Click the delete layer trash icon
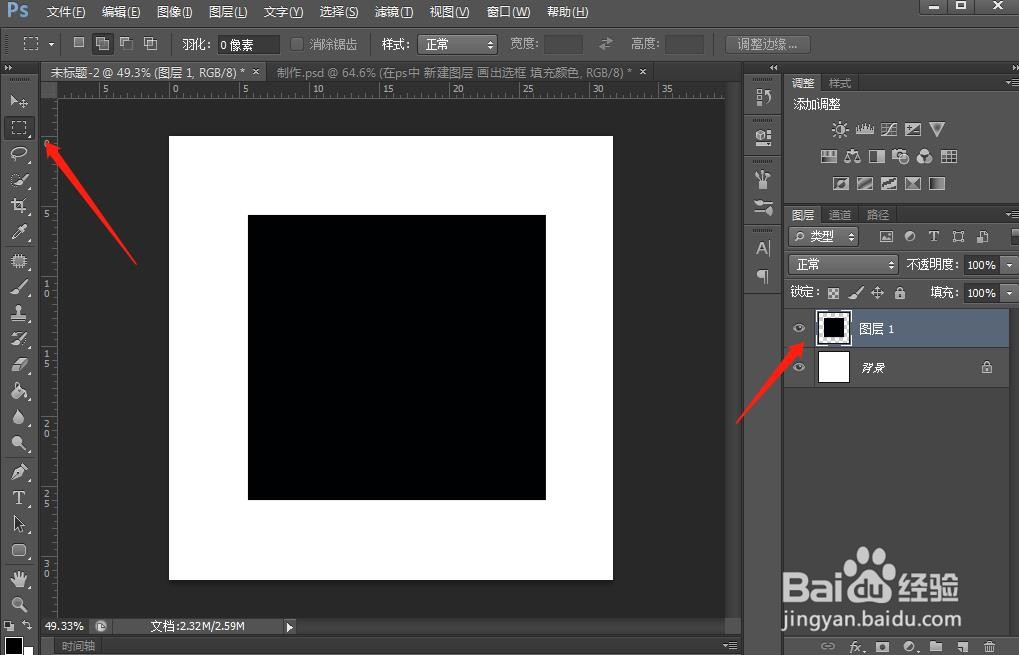This screenshot has width=1019, height=655. click(x=989, y=647)
